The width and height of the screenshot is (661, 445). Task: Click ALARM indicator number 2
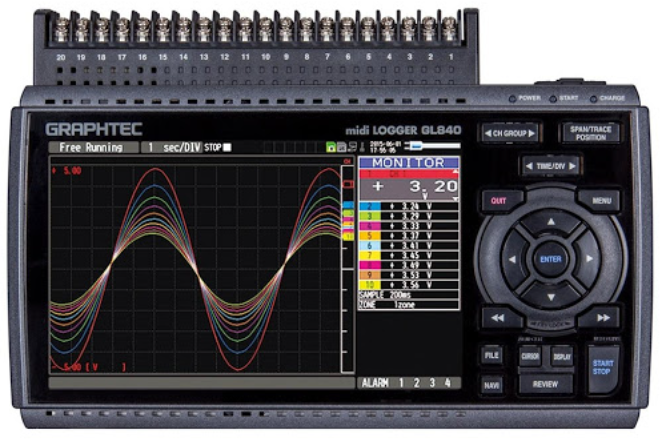416,383
